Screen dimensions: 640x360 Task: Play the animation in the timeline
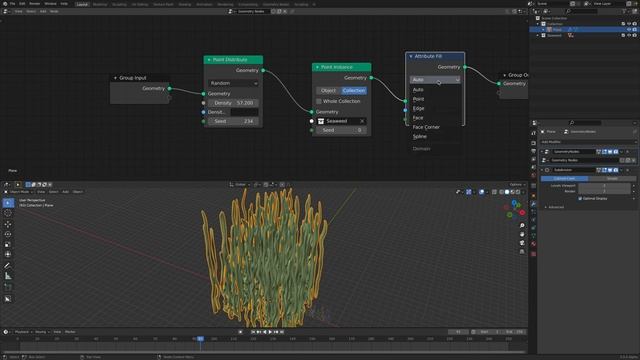pos(270,332)
